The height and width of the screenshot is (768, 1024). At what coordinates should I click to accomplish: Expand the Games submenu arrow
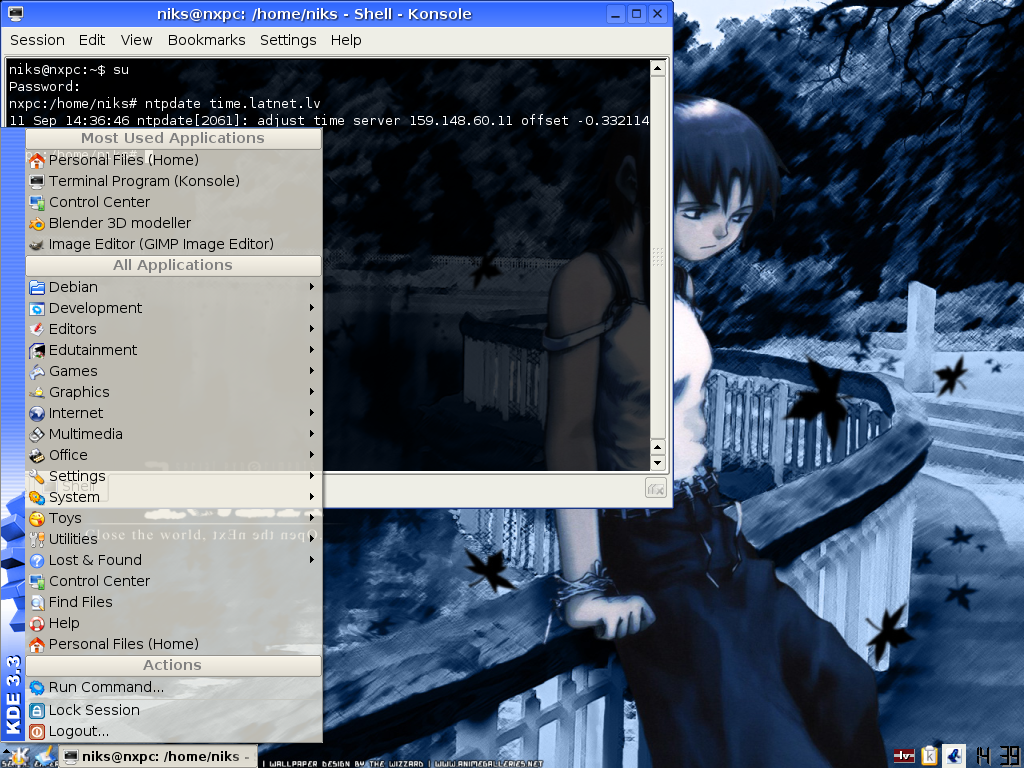click(x=312, y=370)
